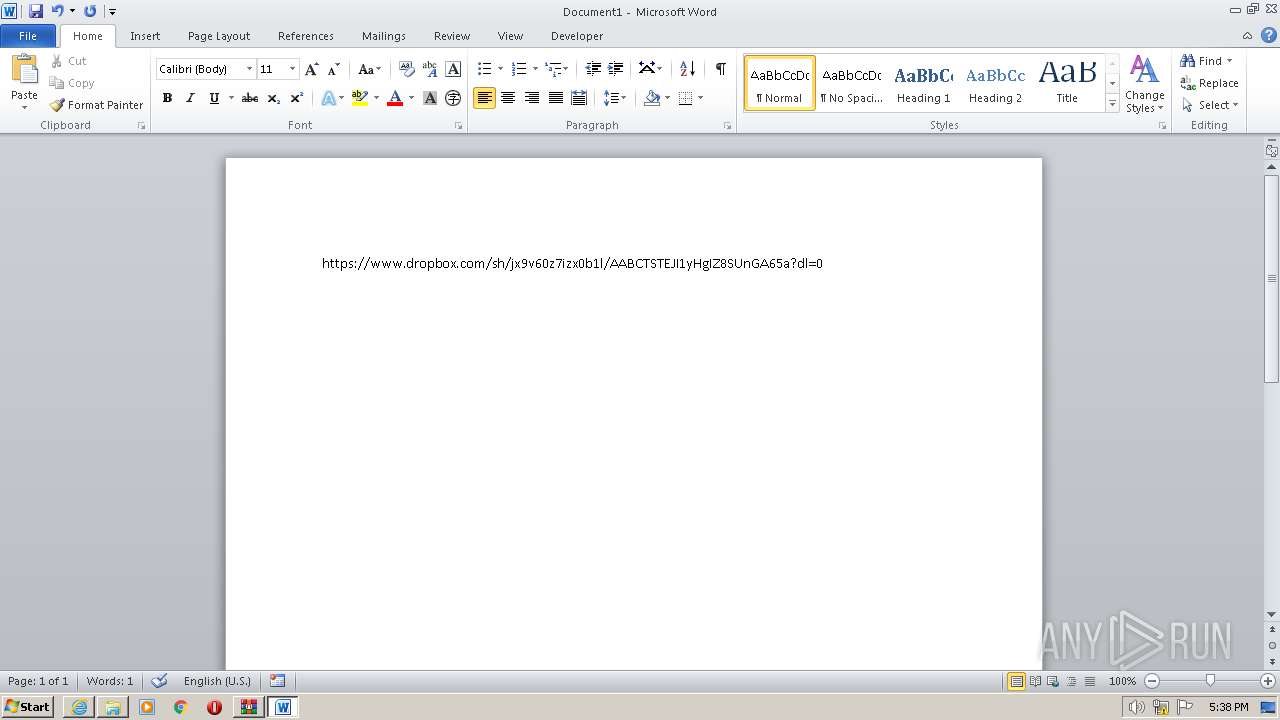Switch to the References tab
Image resolution: width=1280 pixels, height=720 pixels.
coord(306,36)
